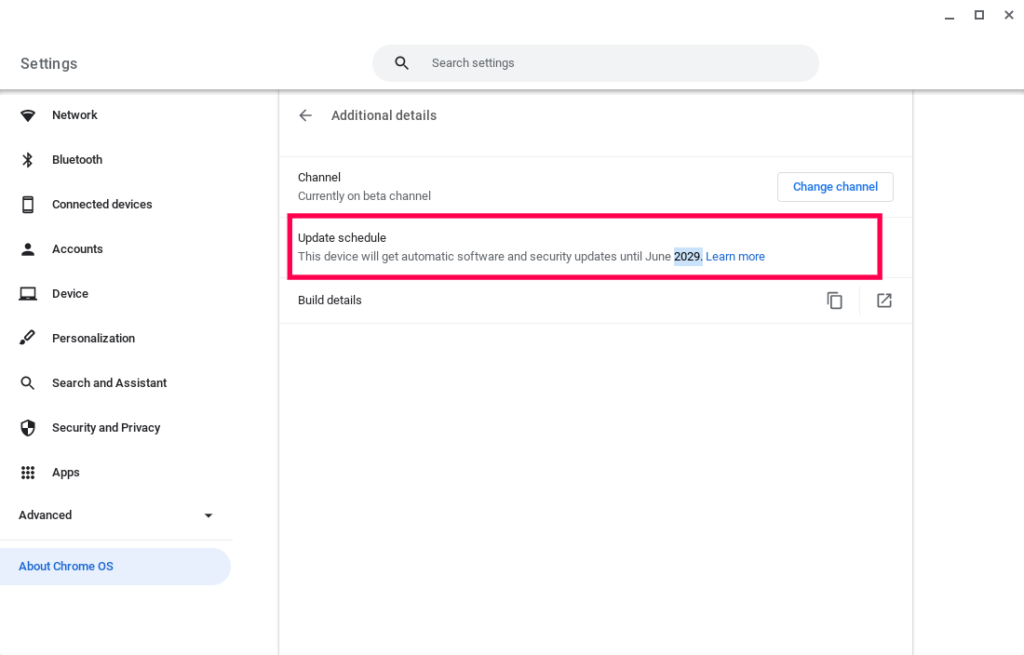Click the search magnifier in settings bar
1024x655 pixels.
click(402, 63)
